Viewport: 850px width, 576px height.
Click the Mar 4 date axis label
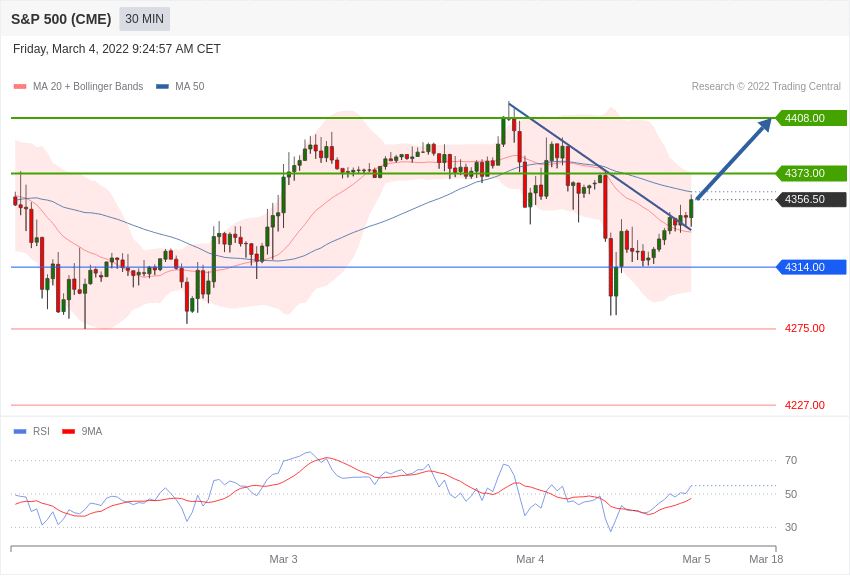[x=530, y=559]
